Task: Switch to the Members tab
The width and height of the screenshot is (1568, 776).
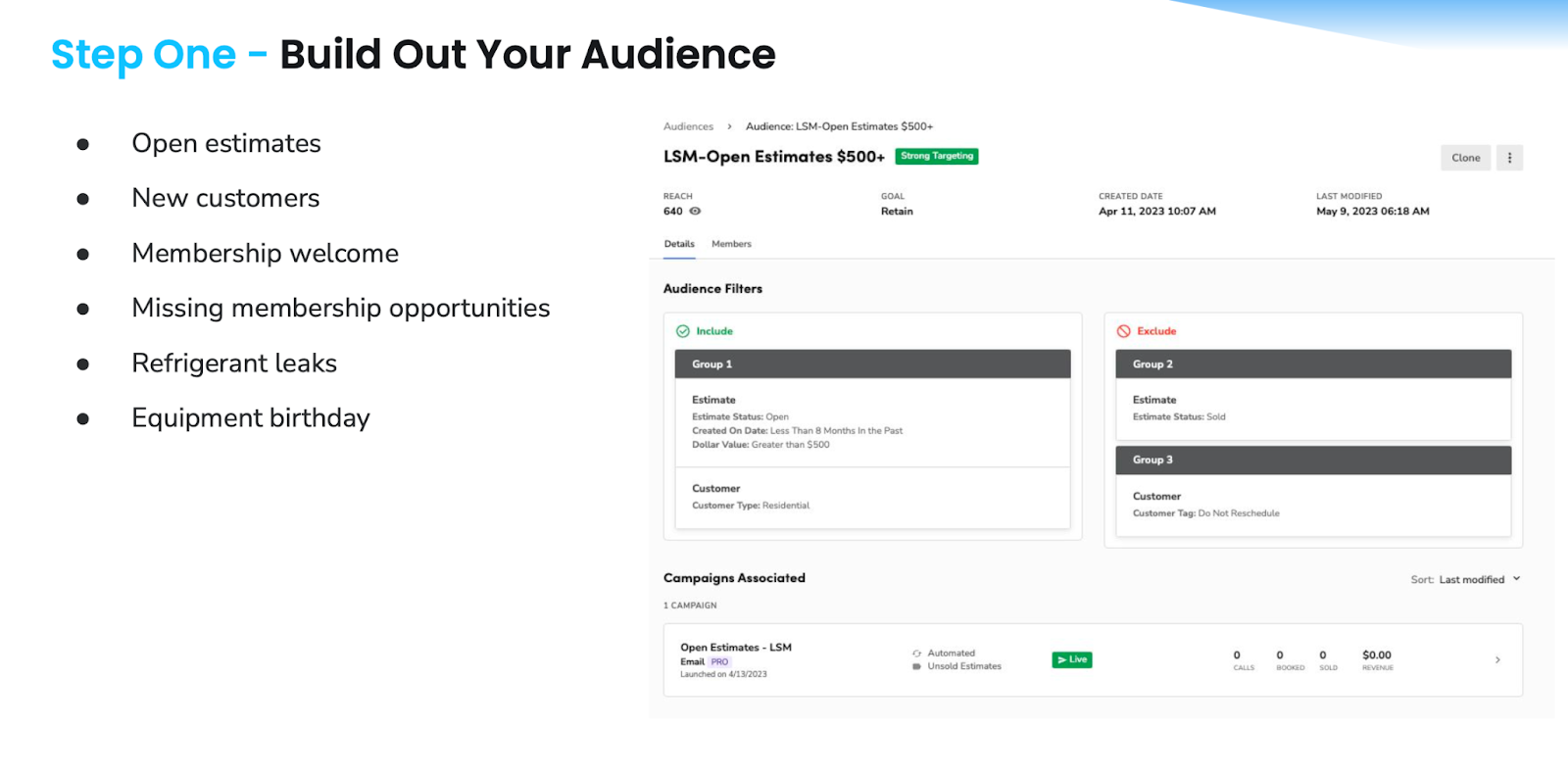Action: (731, 244)
